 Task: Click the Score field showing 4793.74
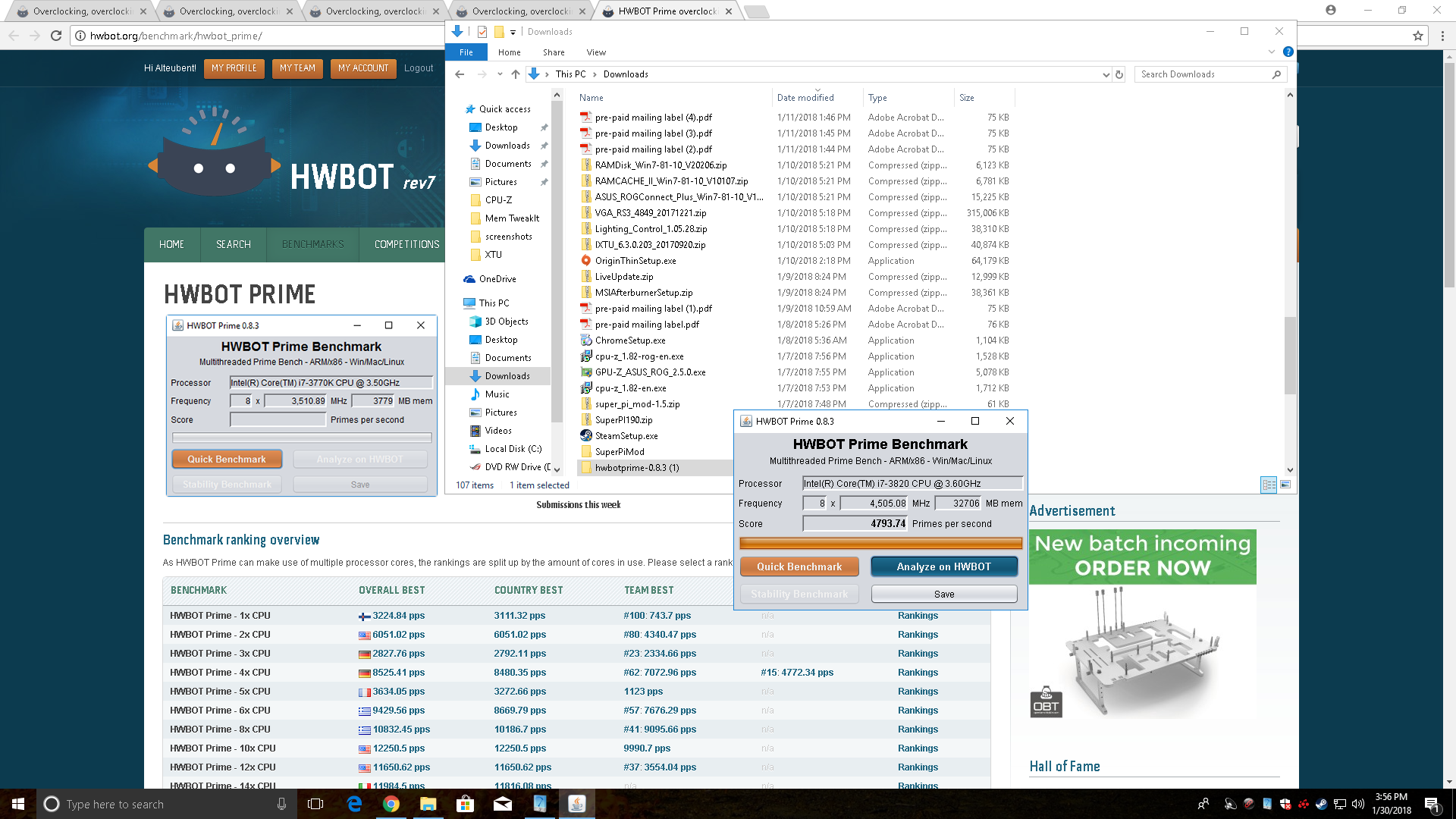coord(855,523)
